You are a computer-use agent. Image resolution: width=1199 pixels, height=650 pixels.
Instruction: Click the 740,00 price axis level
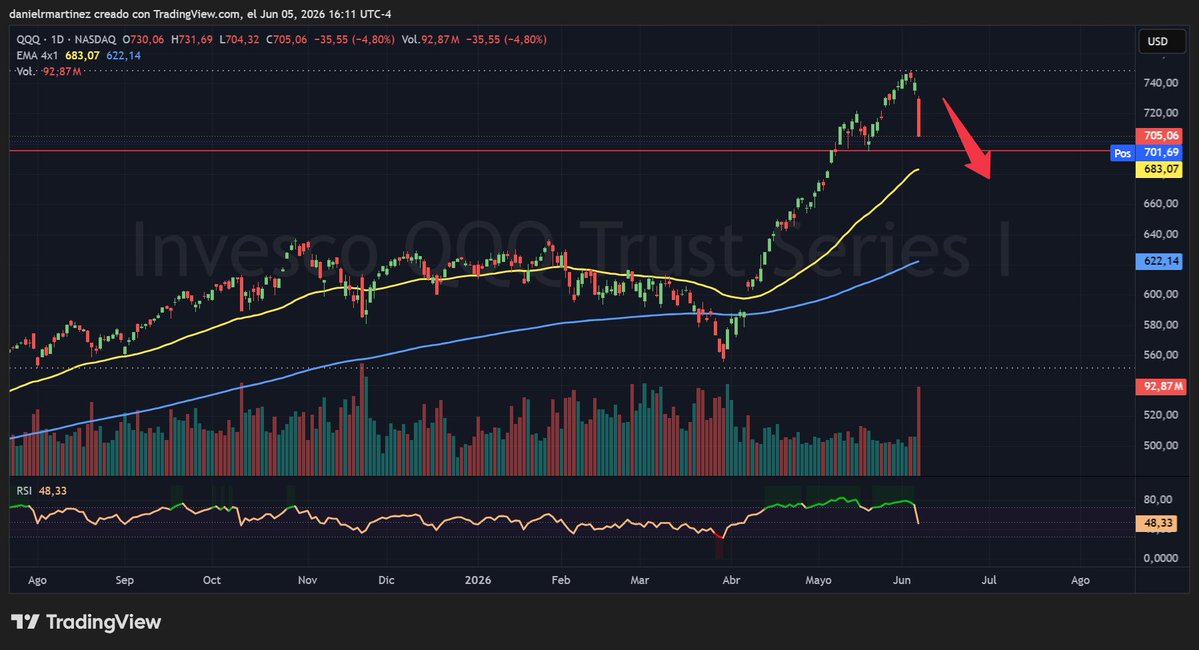point(1160,83)
